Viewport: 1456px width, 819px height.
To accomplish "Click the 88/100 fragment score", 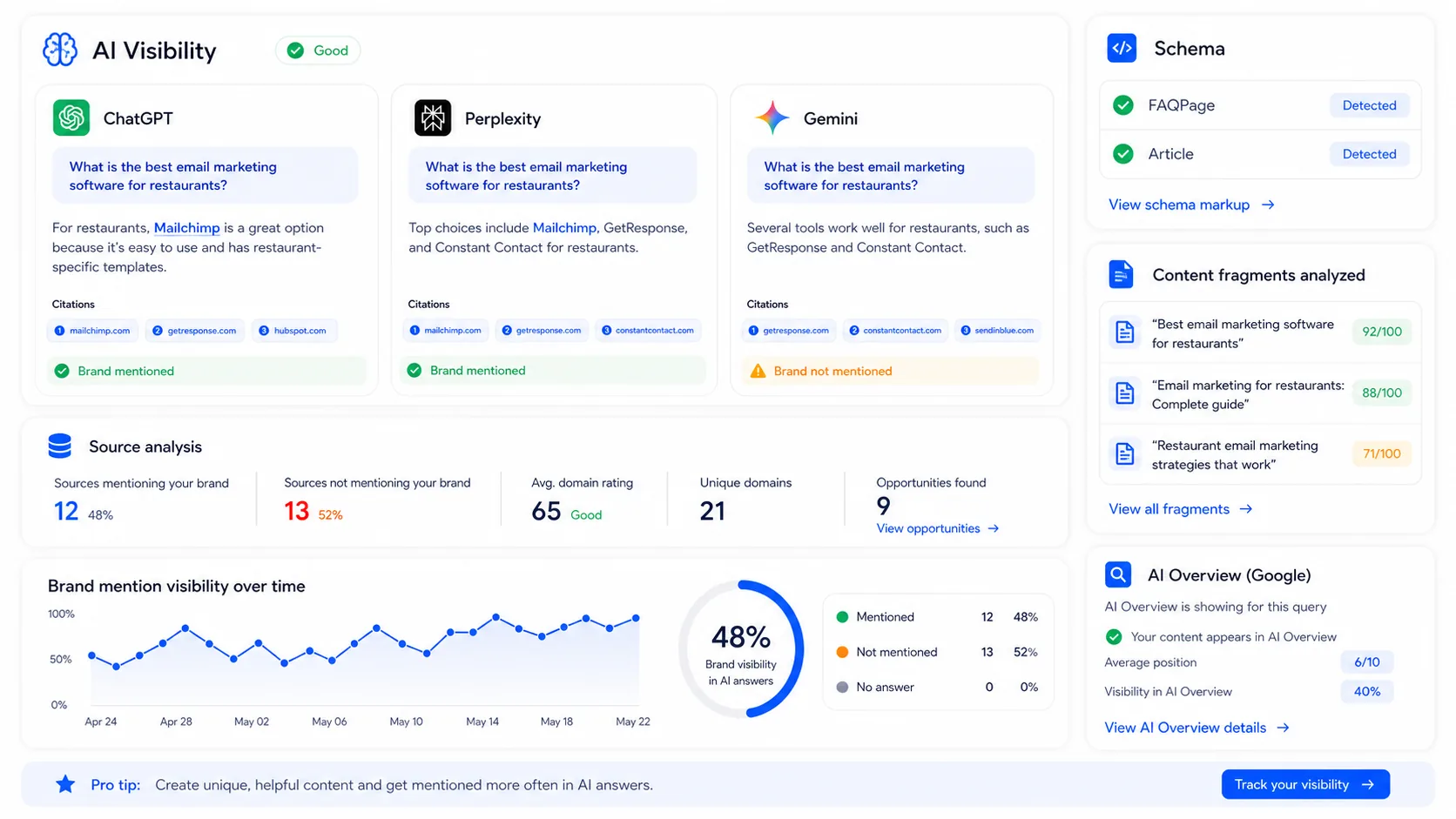I will point(1382,393).
